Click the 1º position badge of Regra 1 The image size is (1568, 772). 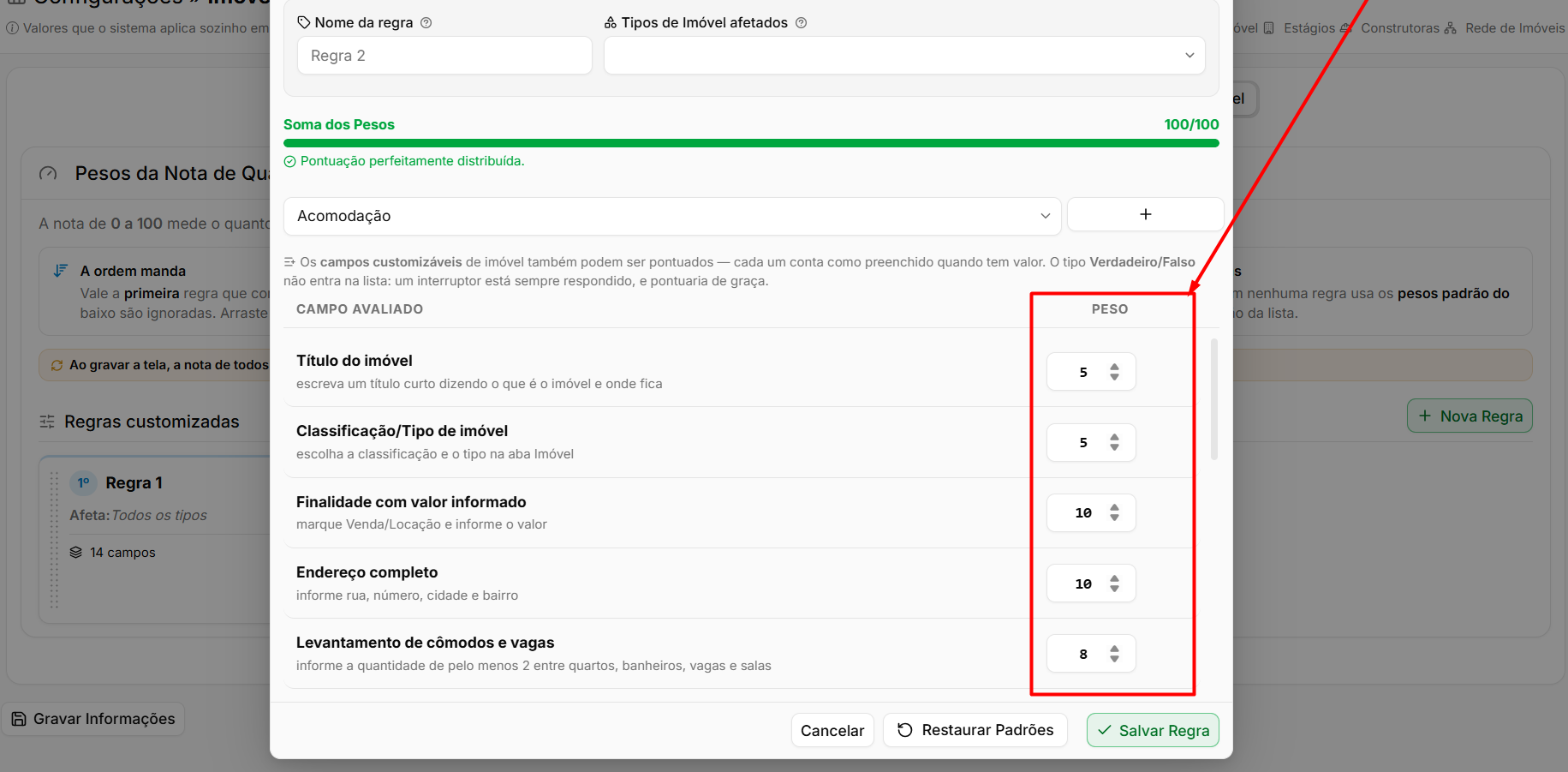pyautogui.click(x=84, y=482)
